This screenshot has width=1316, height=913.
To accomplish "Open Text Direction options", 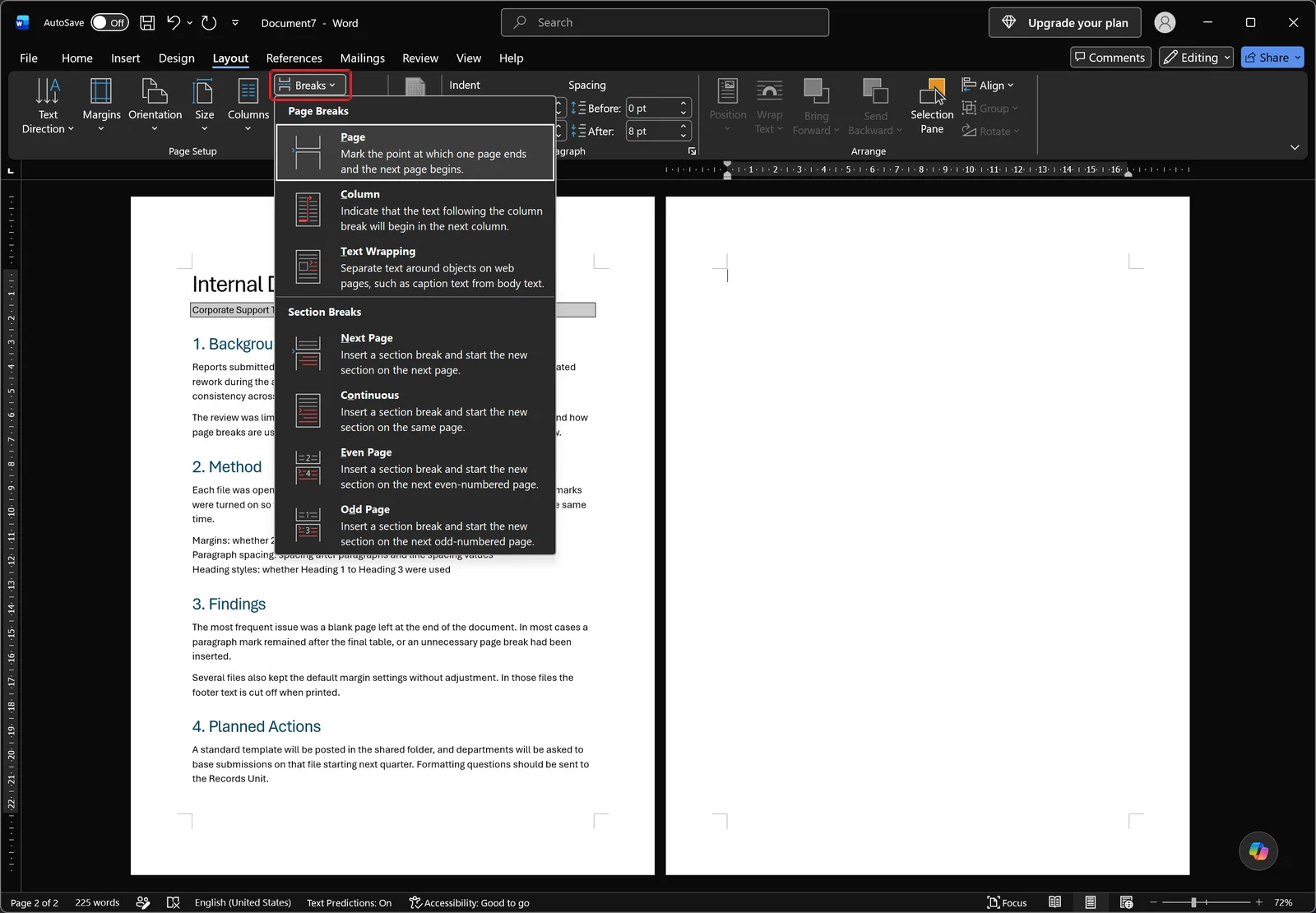I will pos(48,105).
